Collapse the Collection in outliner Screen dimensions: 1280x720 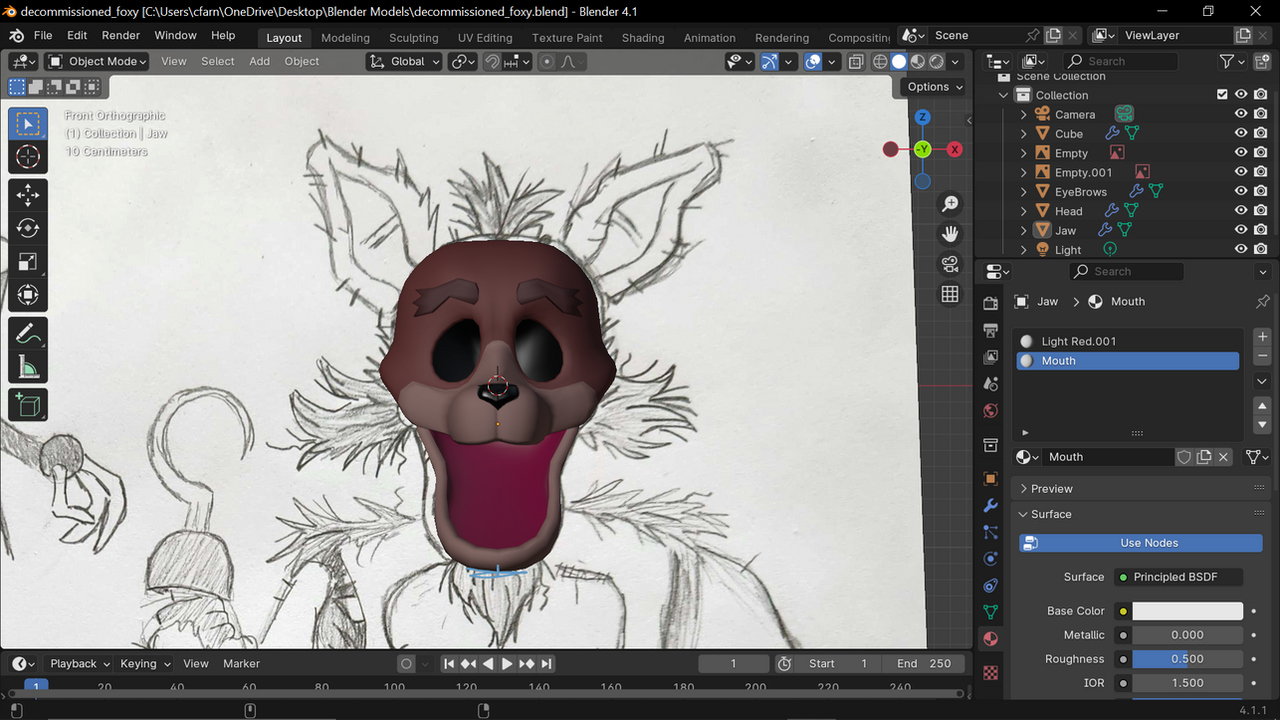click(1004, 95)
